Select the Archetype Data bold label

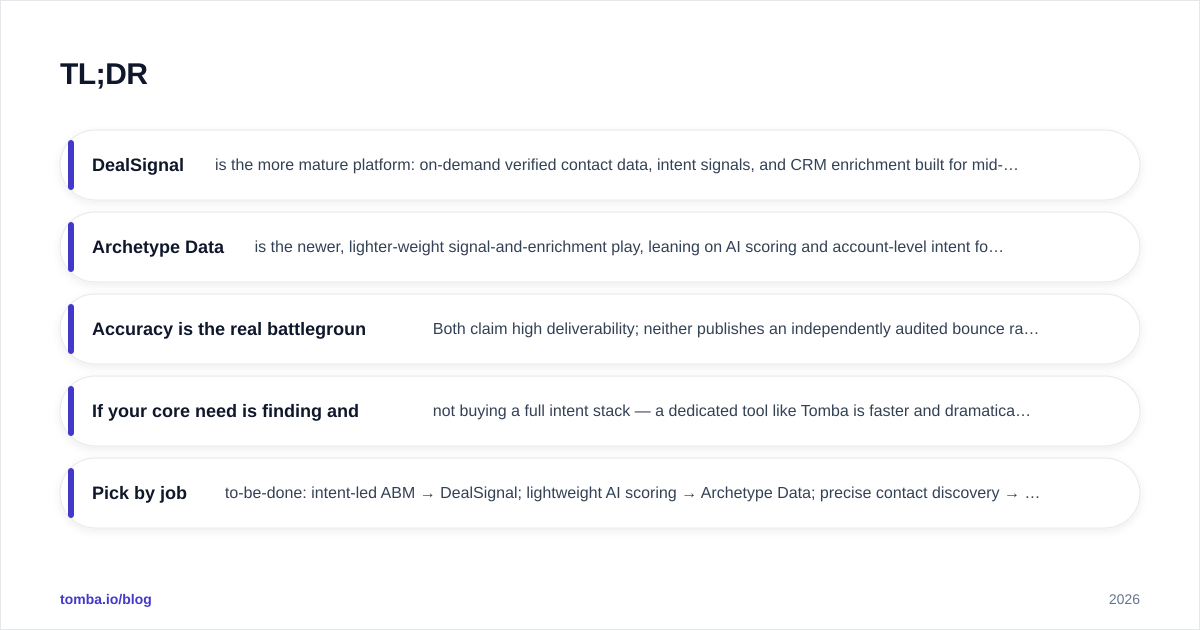click(158, 247)
